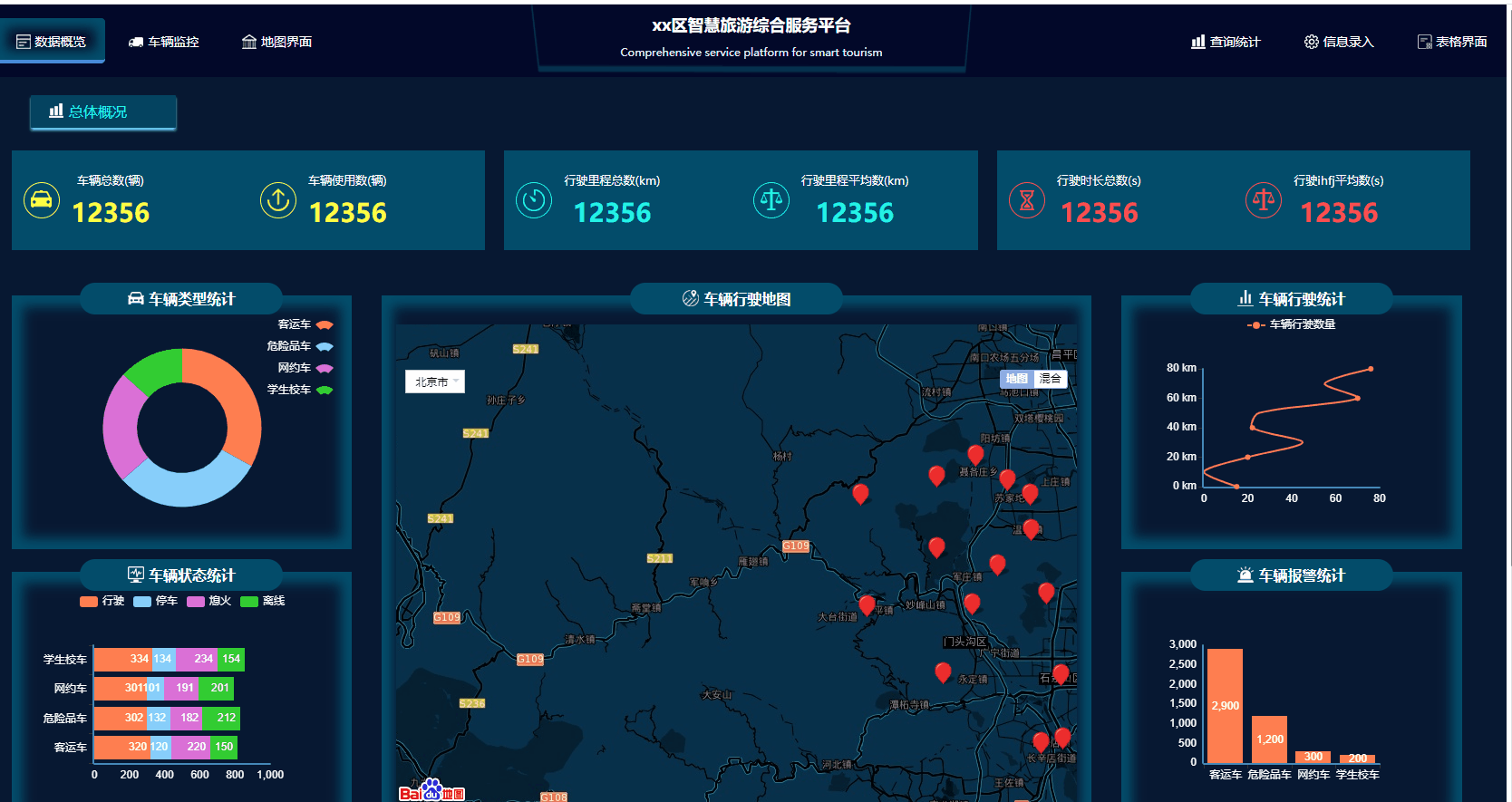Switch map to 地图 view
1512x802 pixels.
(x=1017, y=379)
